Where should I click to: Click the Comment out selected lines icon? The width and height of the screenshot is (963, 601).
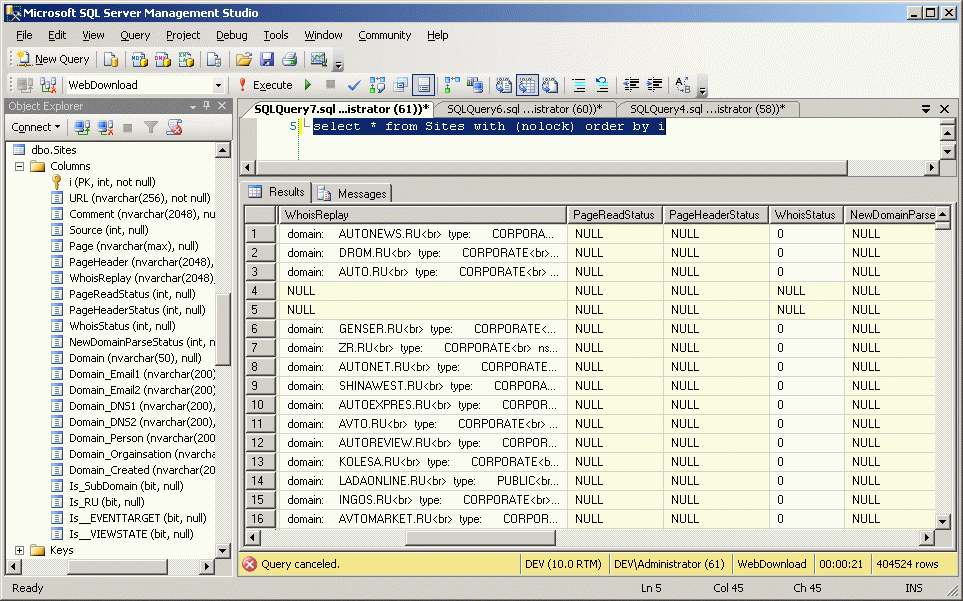579,85
